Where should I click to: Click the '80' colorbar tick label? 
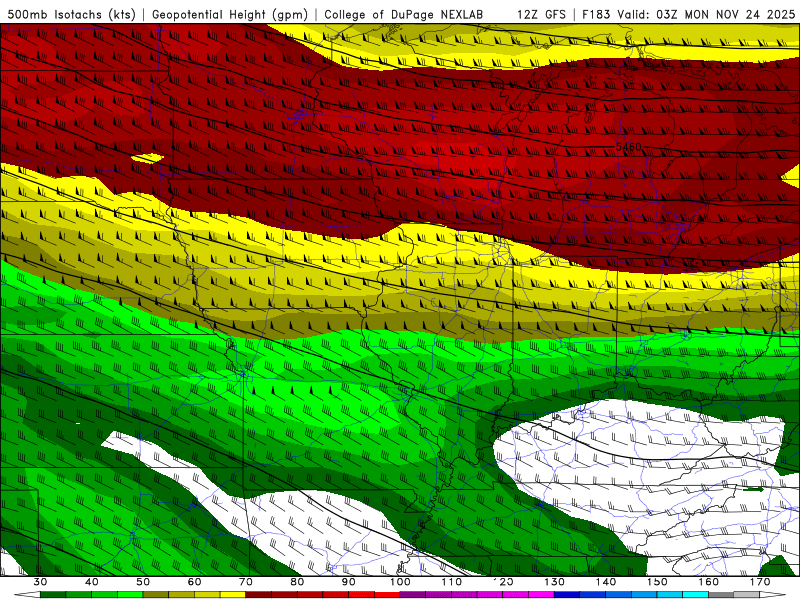[x=297, y=582]
